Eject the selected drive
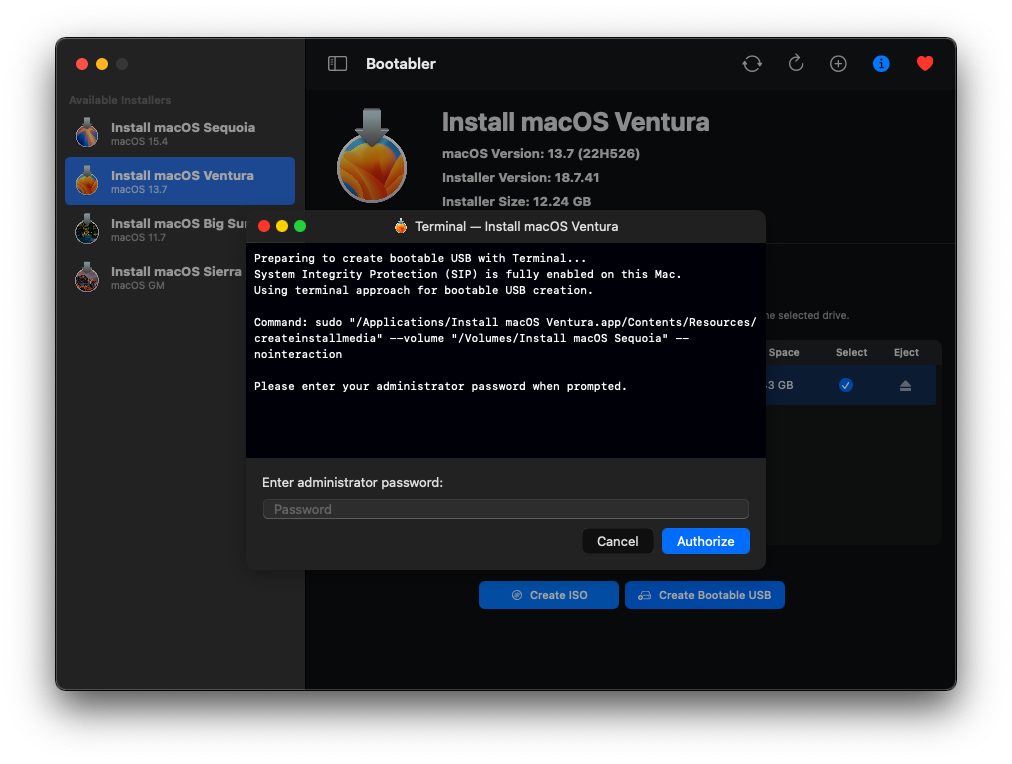 pyautogui.click(x=906, y=385)
